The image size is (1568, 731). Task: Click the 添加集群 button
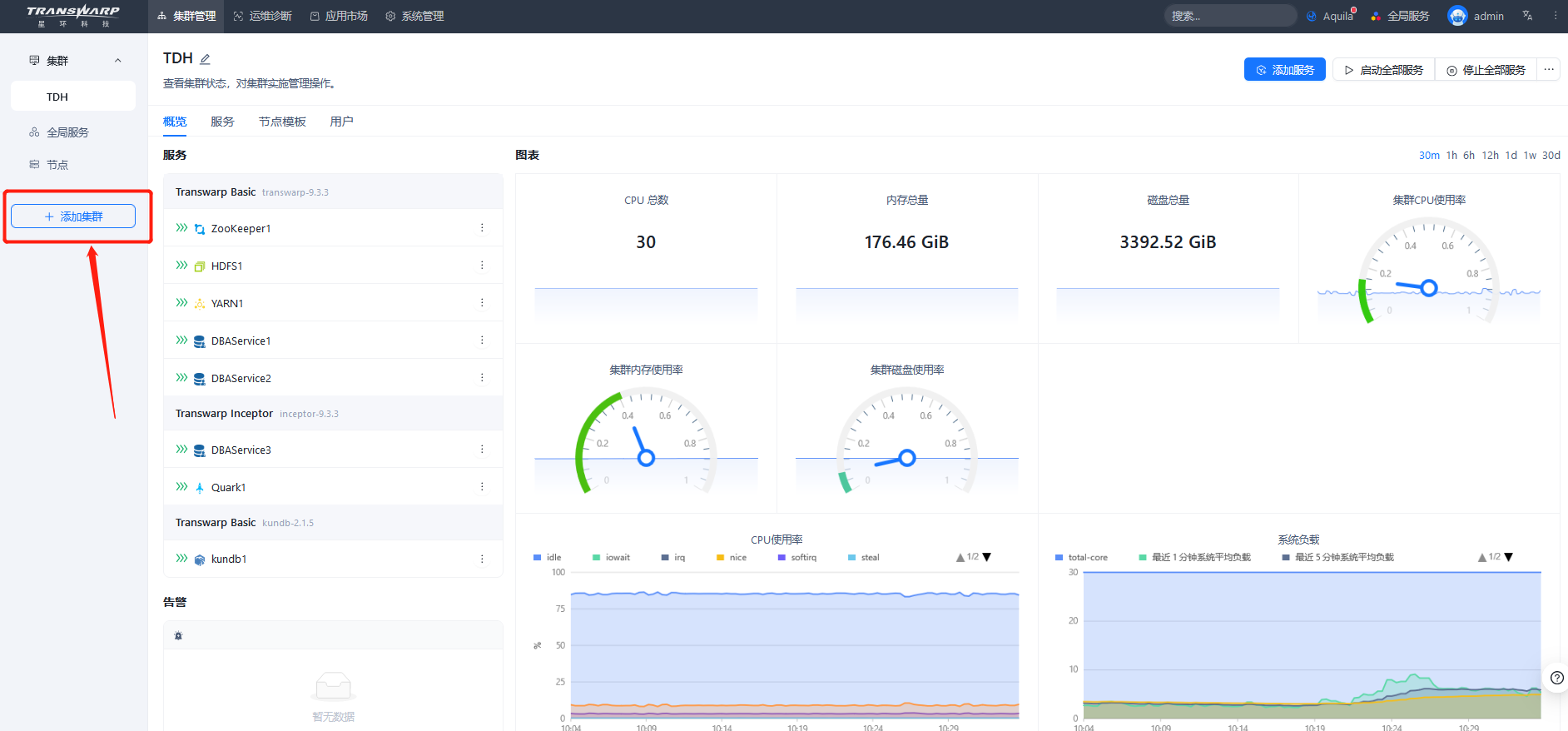click(73, 216)
